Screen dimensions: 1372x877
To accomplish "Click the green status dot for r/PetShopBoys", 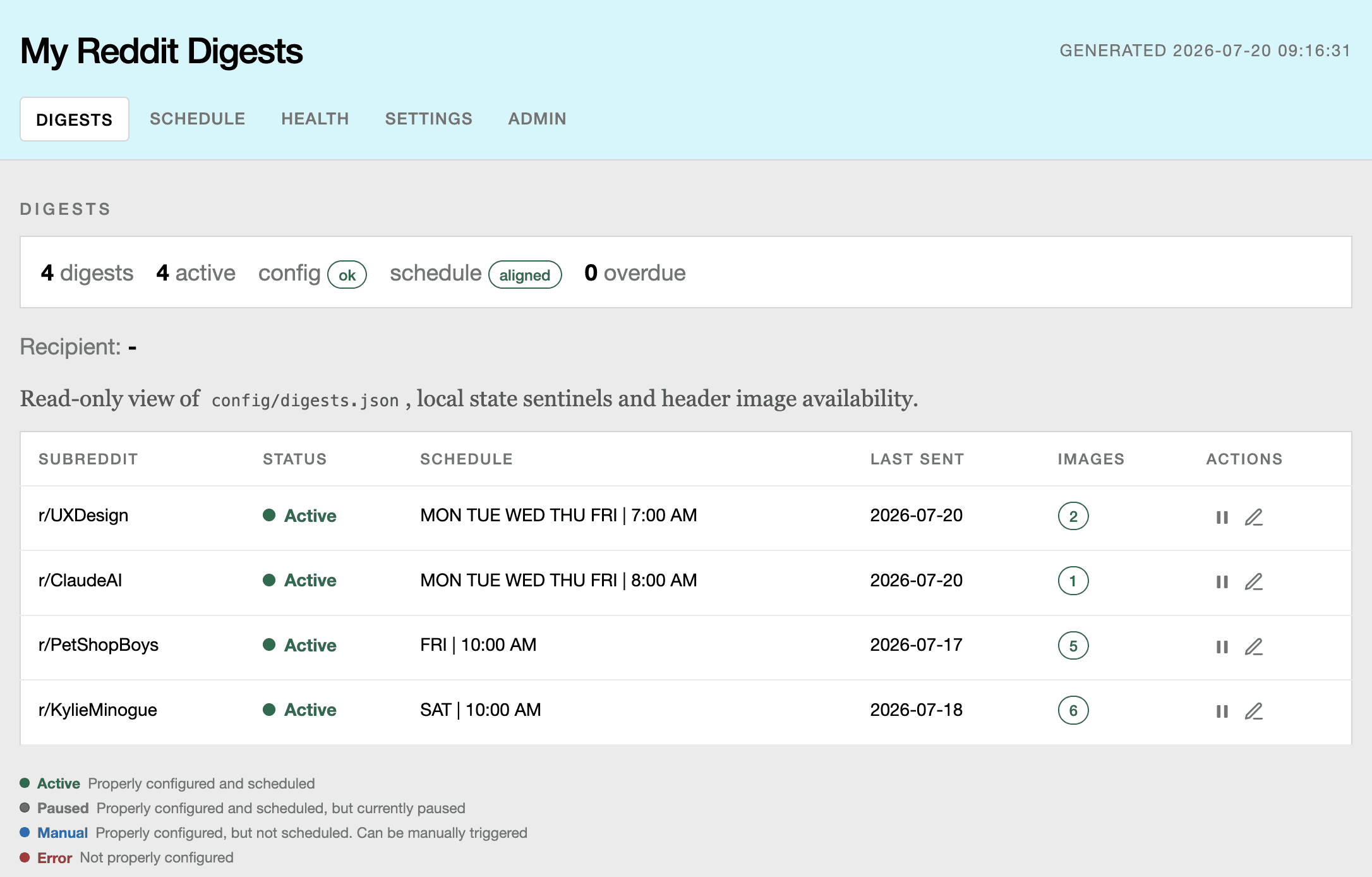I will point(269,644).
